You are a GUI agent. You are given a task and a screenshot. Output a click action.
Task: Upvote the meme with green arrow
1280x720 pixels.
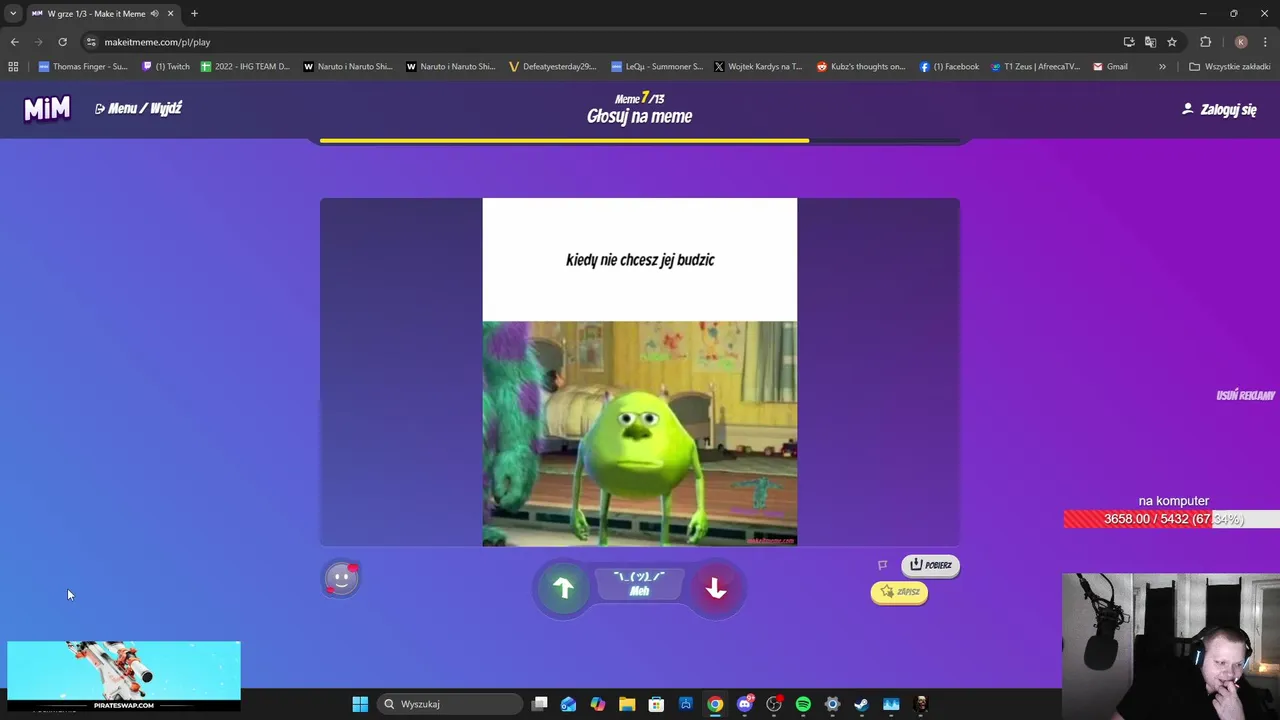563,588
